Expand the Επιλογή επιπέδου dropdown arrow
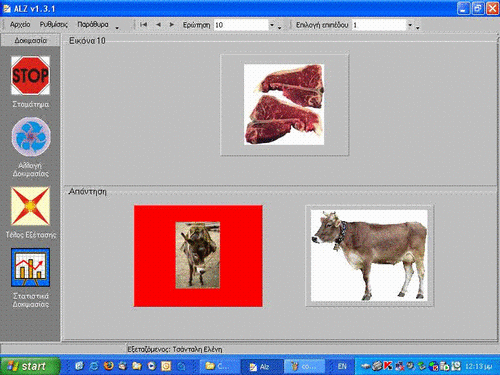This screenshot has width=500, height=375. click(x=410, y=25)
